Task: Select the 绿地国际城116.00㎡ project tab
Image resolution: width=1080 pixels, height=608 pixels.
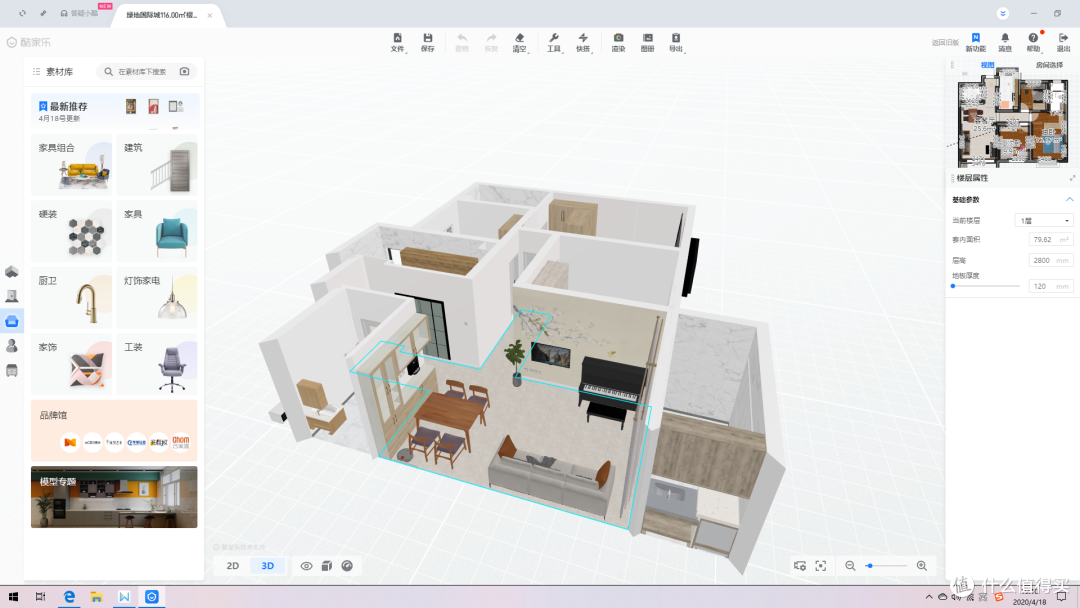Action: [x=162, y=14]
